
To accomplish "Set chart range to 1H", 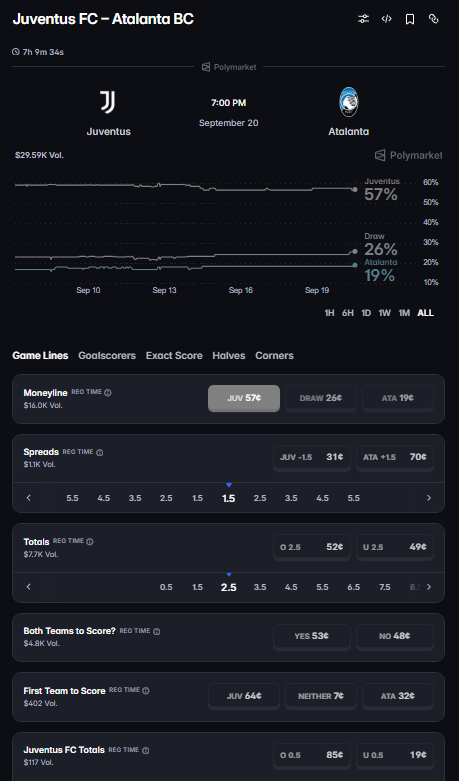I will tap(329, 313).
